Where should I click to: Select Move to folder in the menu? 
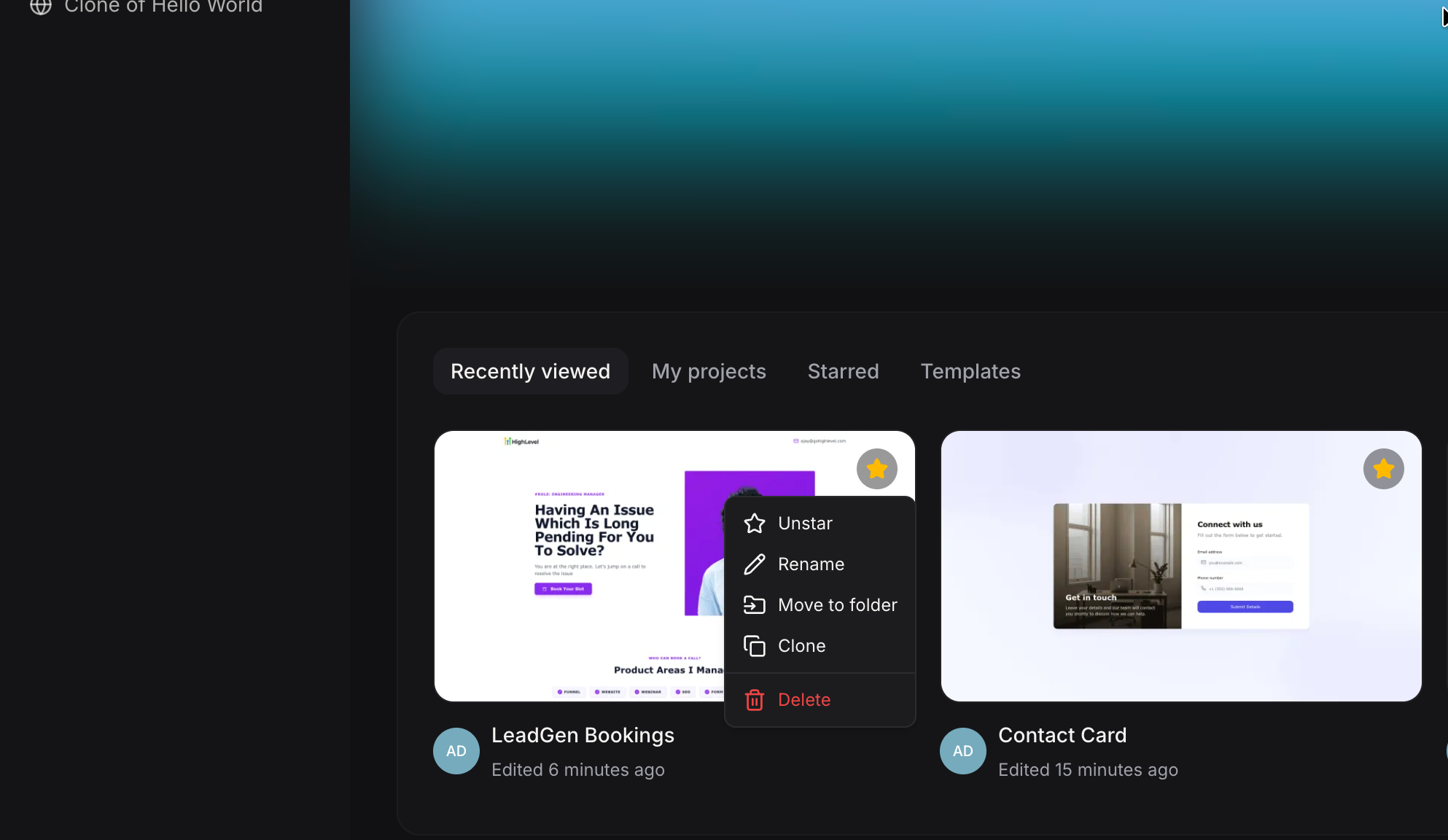(x=838, y=604)
